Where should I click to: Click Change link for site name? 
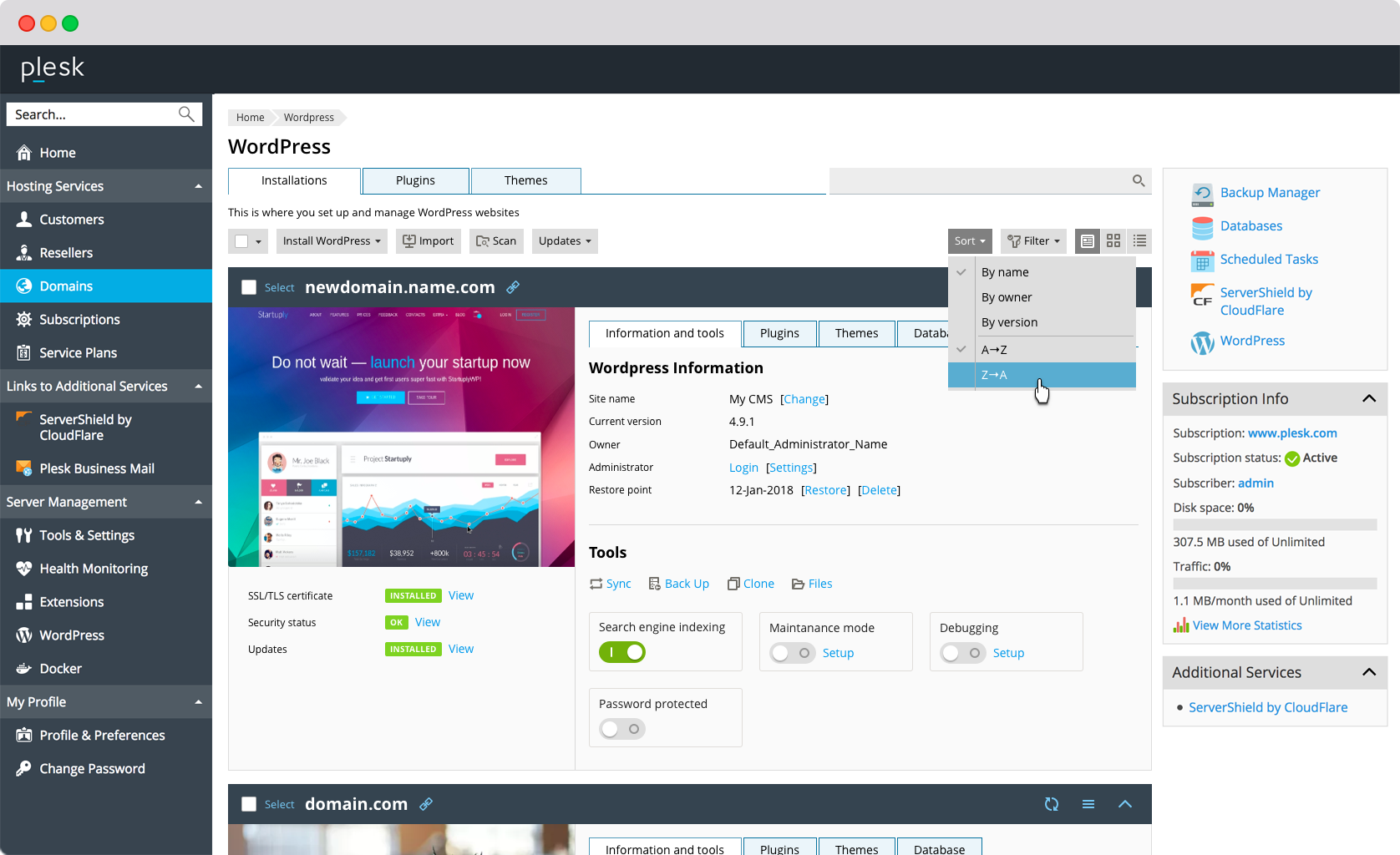[804, 399]
